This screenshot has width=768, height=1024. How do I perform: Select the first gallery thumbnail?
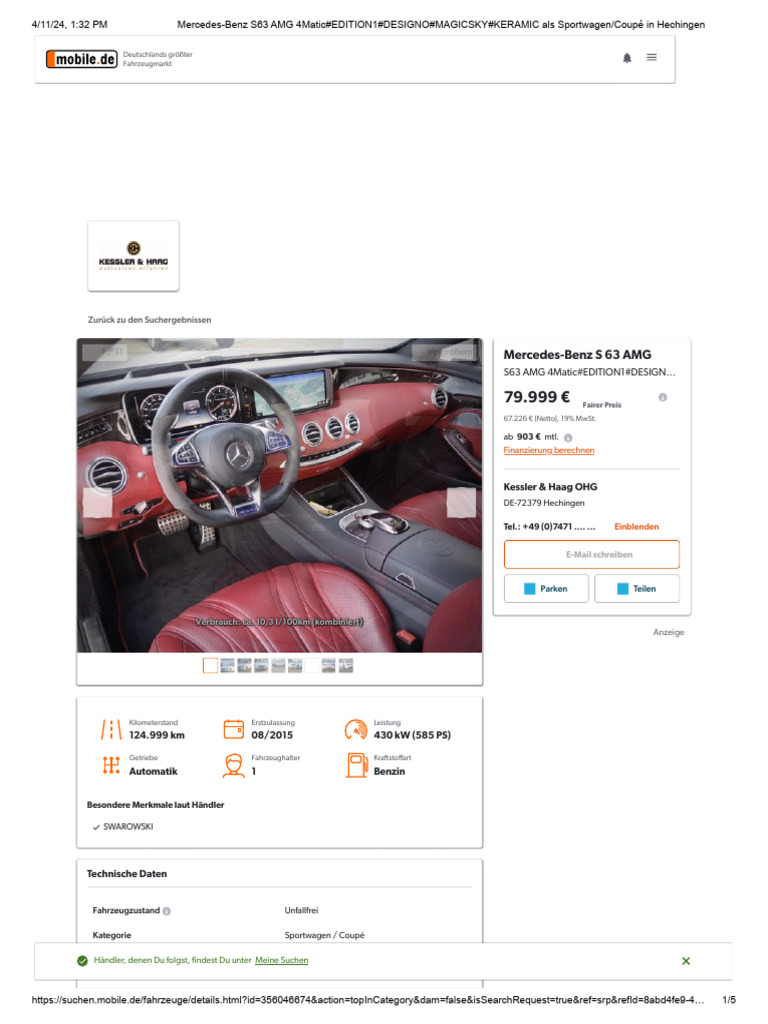click(x=210, y=665)
